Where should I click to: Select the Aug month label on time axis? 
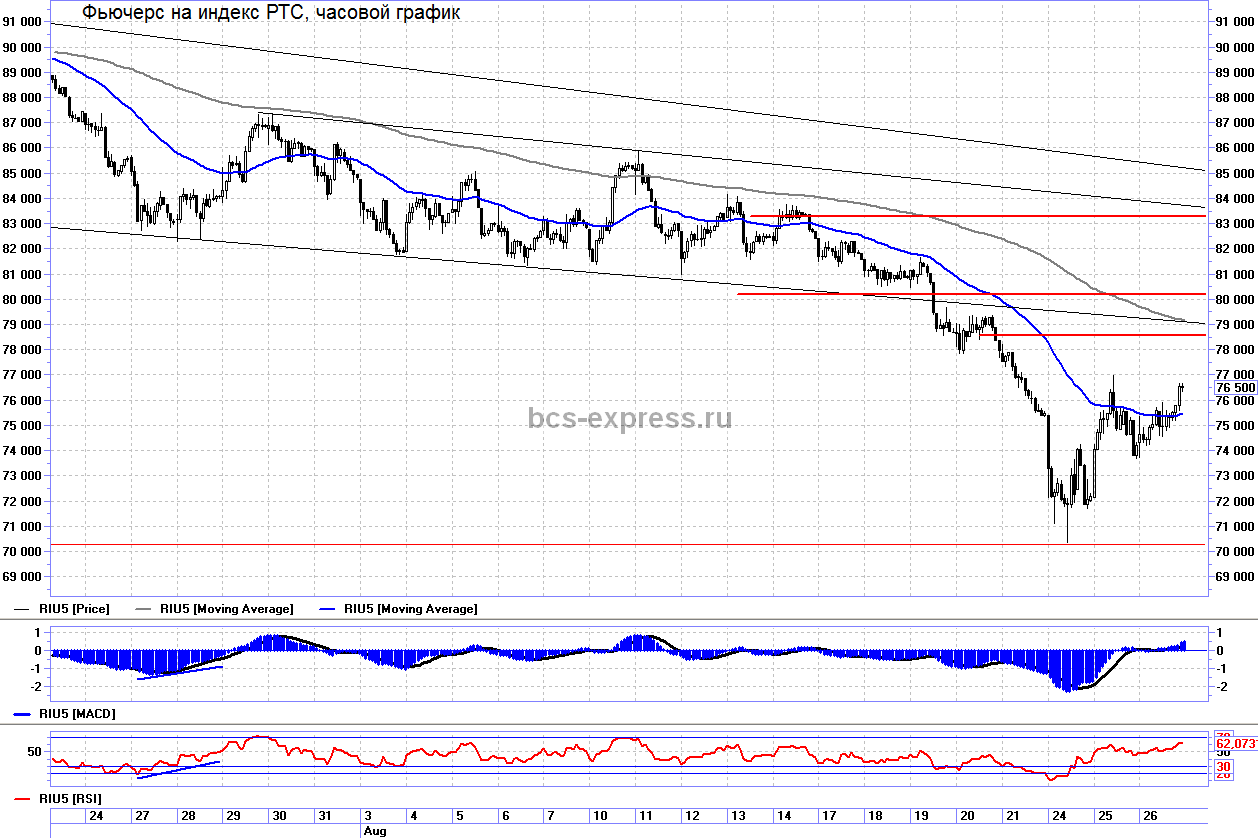(374, 830)
